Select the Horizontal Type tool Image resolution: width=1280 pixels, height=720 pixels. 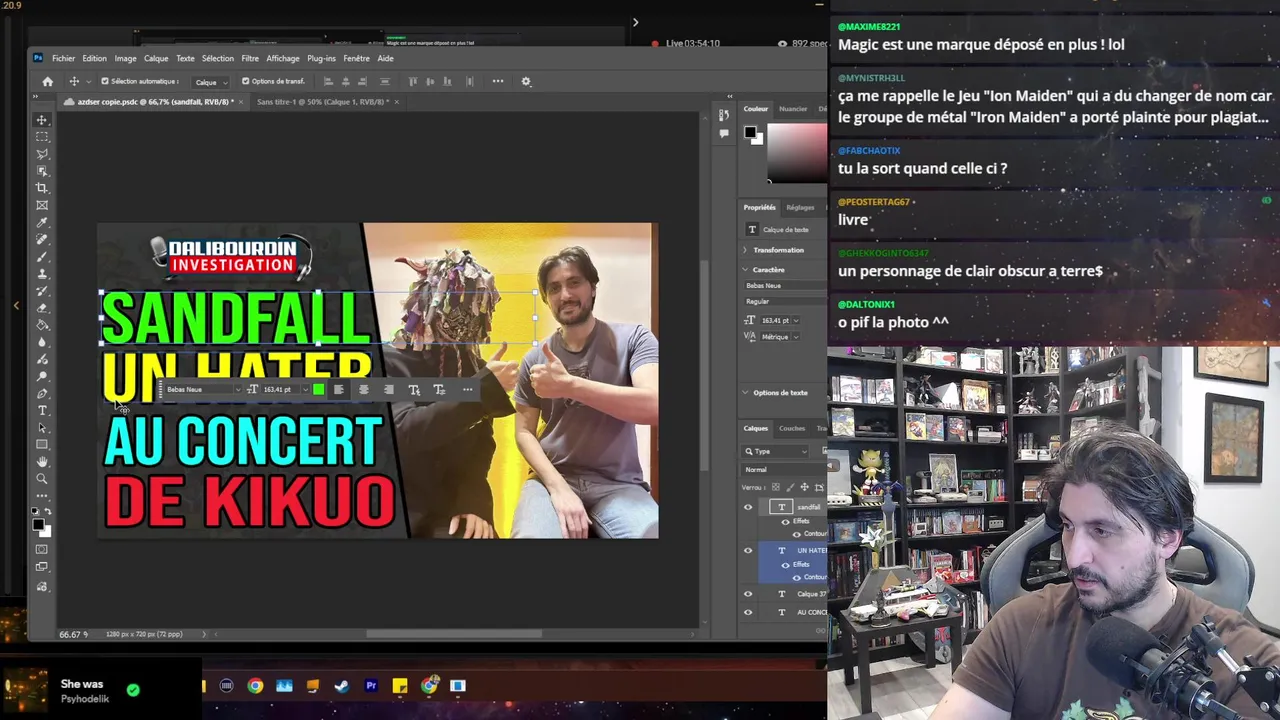pyautogui.click(x=42, y=410)
